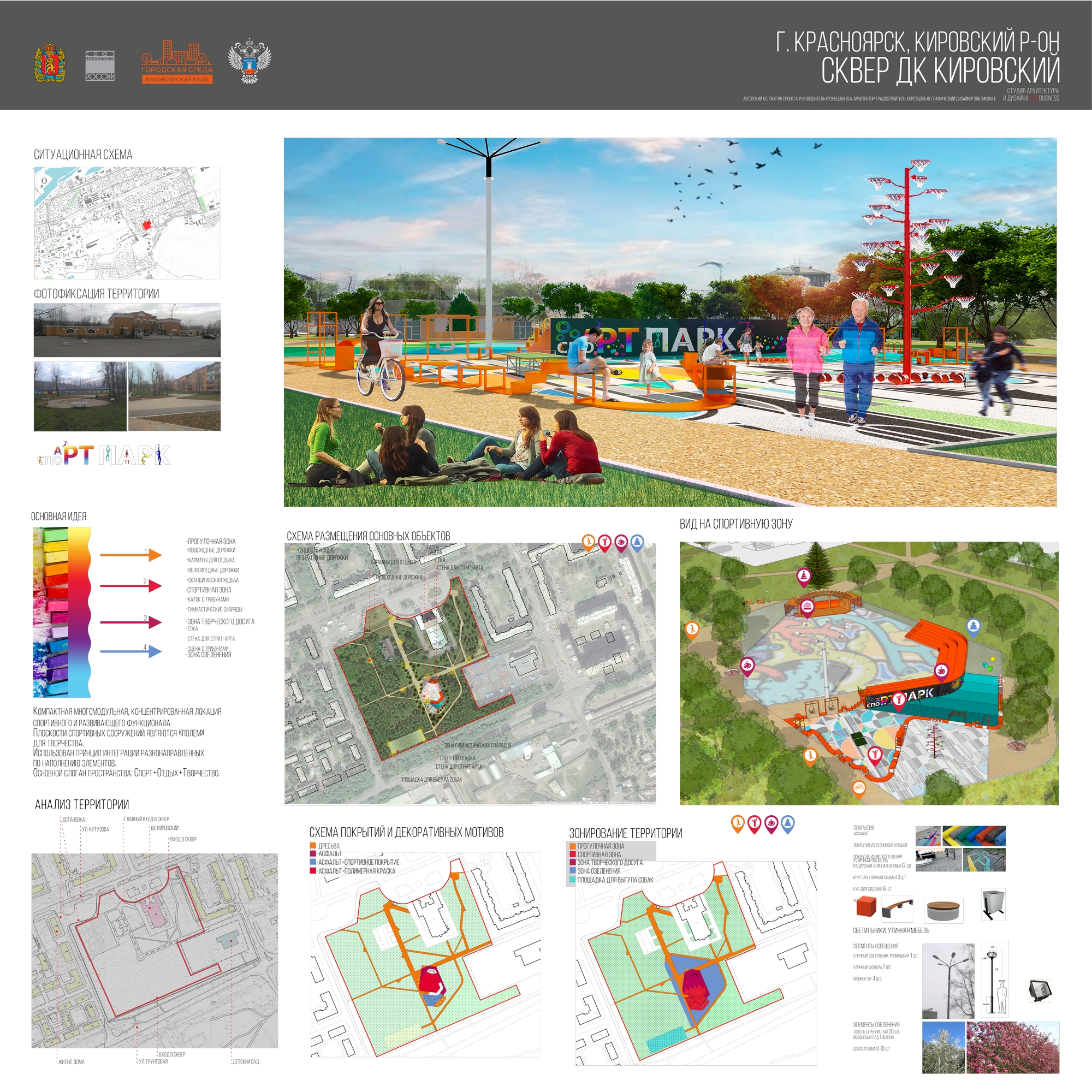Click orange walking pin above Зонирование территории
Viewport: 1092px width, 1092px height.
pyautogui.click(x=738, y=823)
